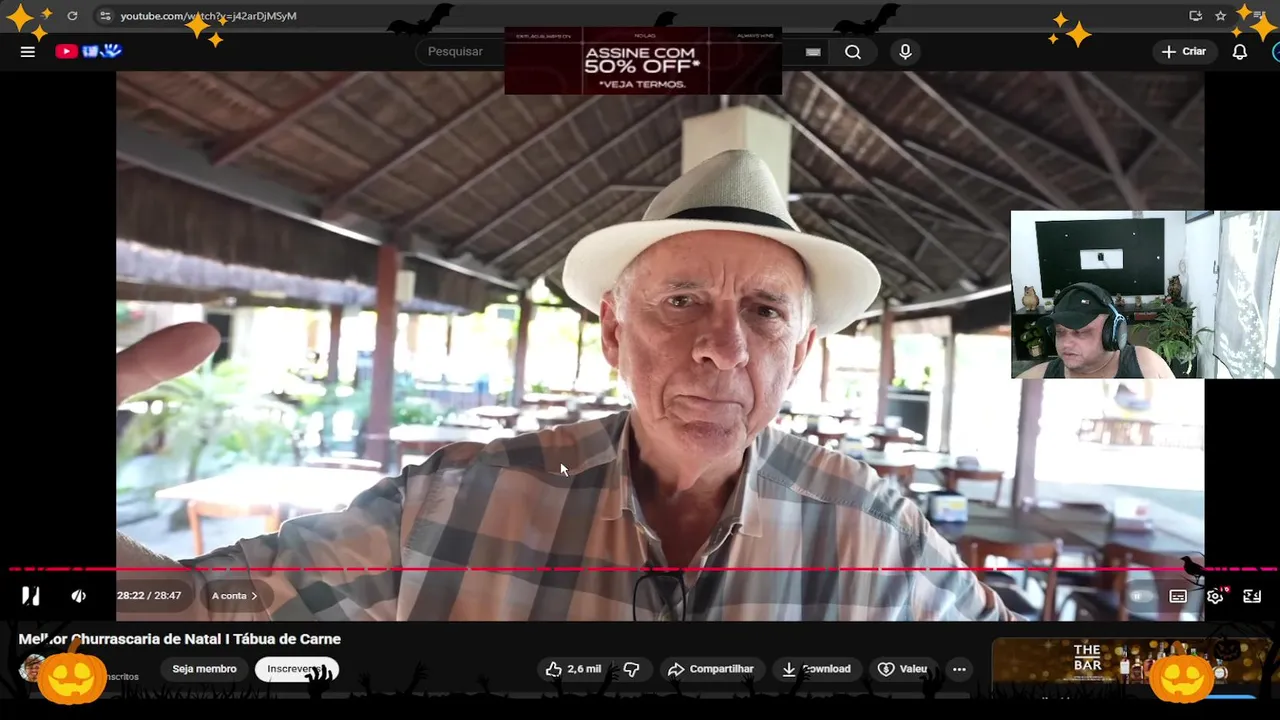Like the video (2,6 mil)

pyautogui.click(x=574, y=669)
